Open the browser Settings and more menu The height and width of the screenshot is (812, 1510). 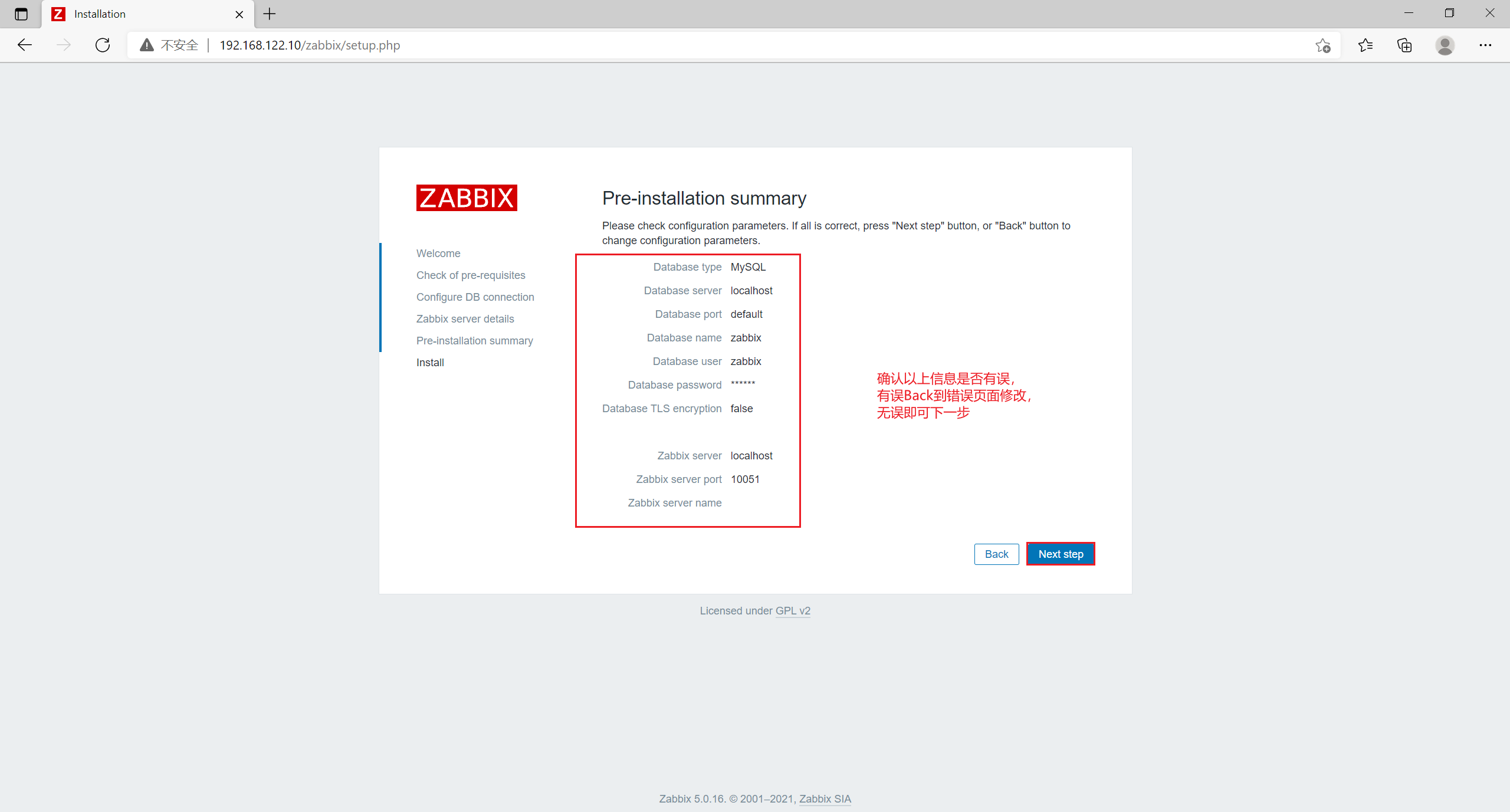coord(1485,45)
